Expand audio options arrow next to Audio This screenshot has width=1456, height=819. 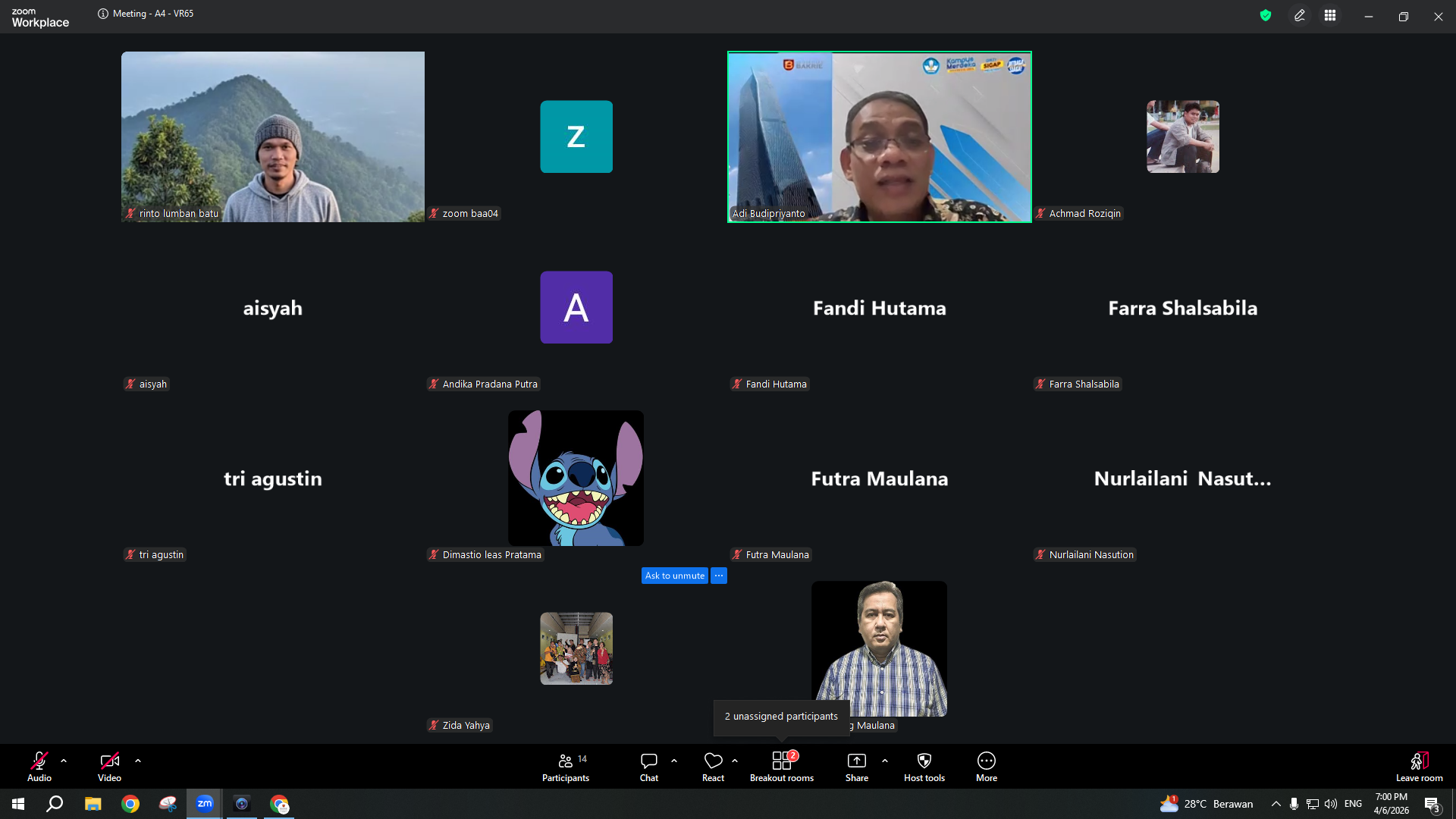[64, 761]
